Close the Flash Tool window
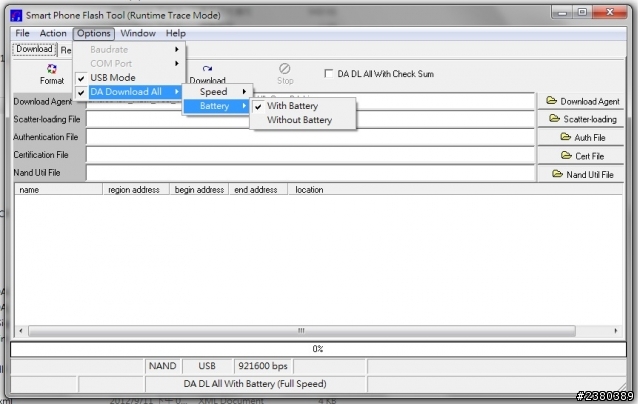The image size is (640, 404). pyautogui.click(x=610, y=13)
